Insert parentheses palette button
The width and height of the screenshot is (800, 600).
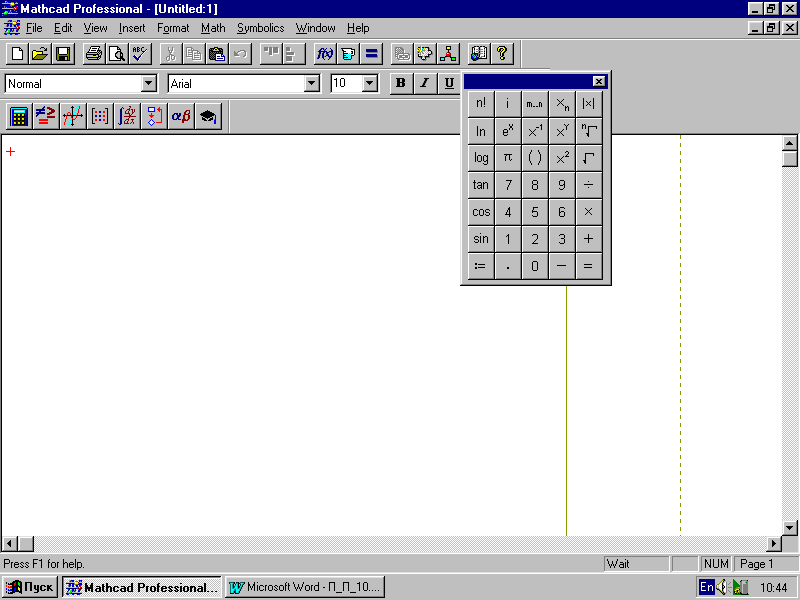click(535, 158)
